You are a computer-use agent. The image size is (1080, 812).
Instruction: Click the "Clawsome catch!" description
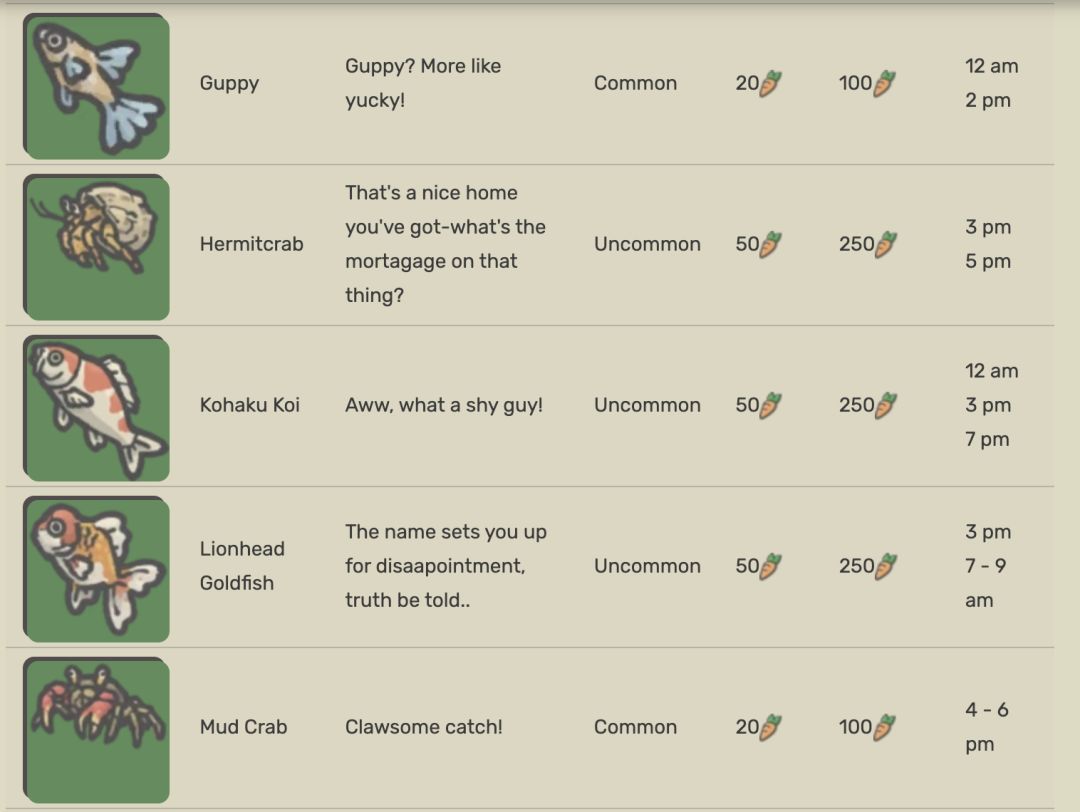pyautogui.click(x=424, y=727)
